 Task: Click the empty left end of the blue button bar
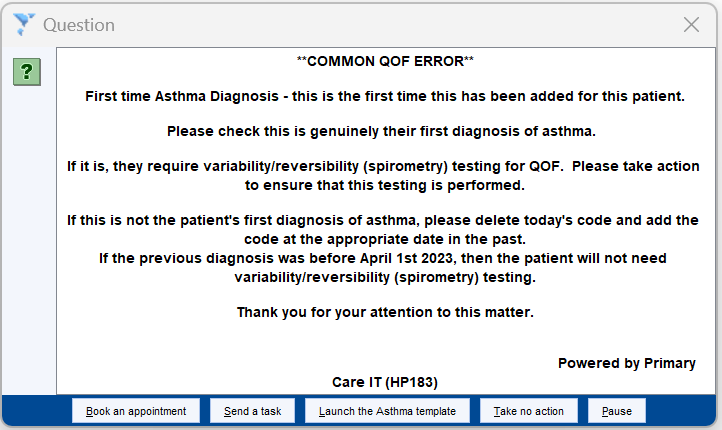click(37, 411)
